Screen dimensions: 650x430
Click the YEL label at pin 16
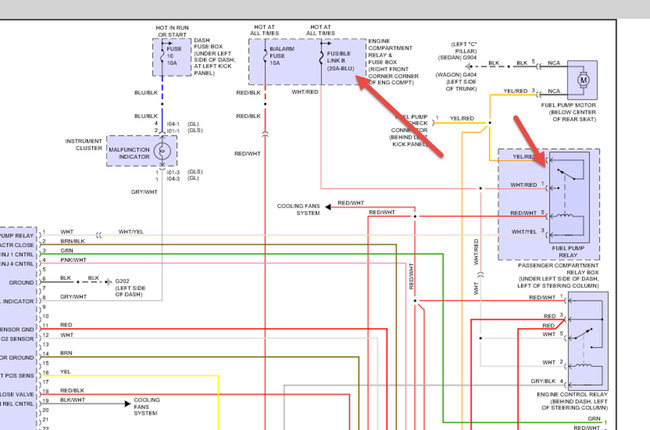coord(65,372)
